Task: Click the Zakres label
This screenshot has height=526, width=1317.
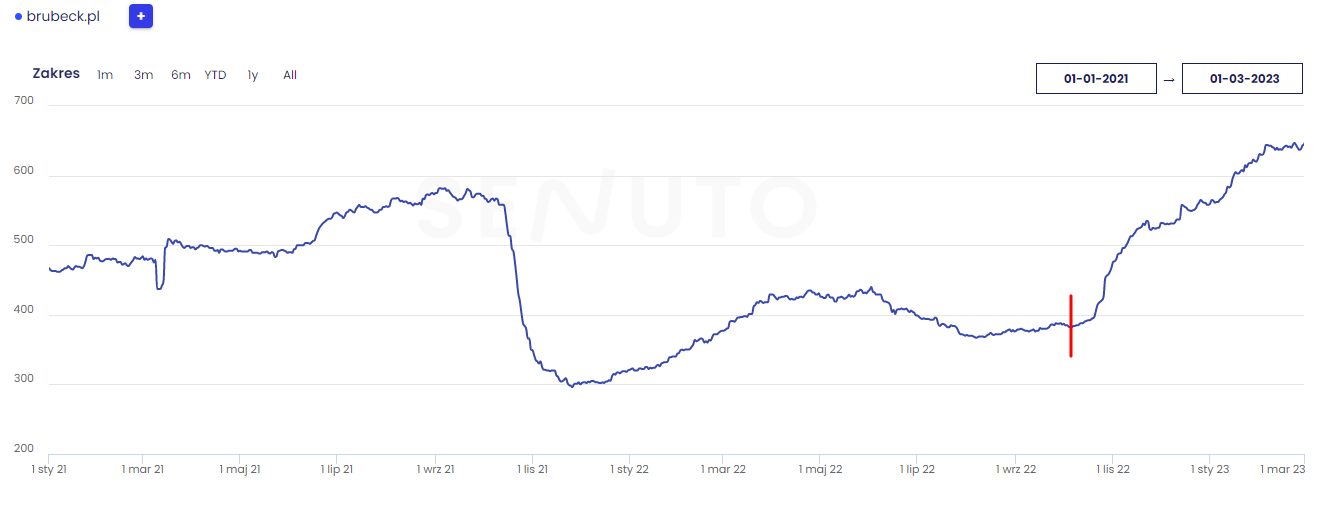Action: pyautogui.click(x=56, y=74)
